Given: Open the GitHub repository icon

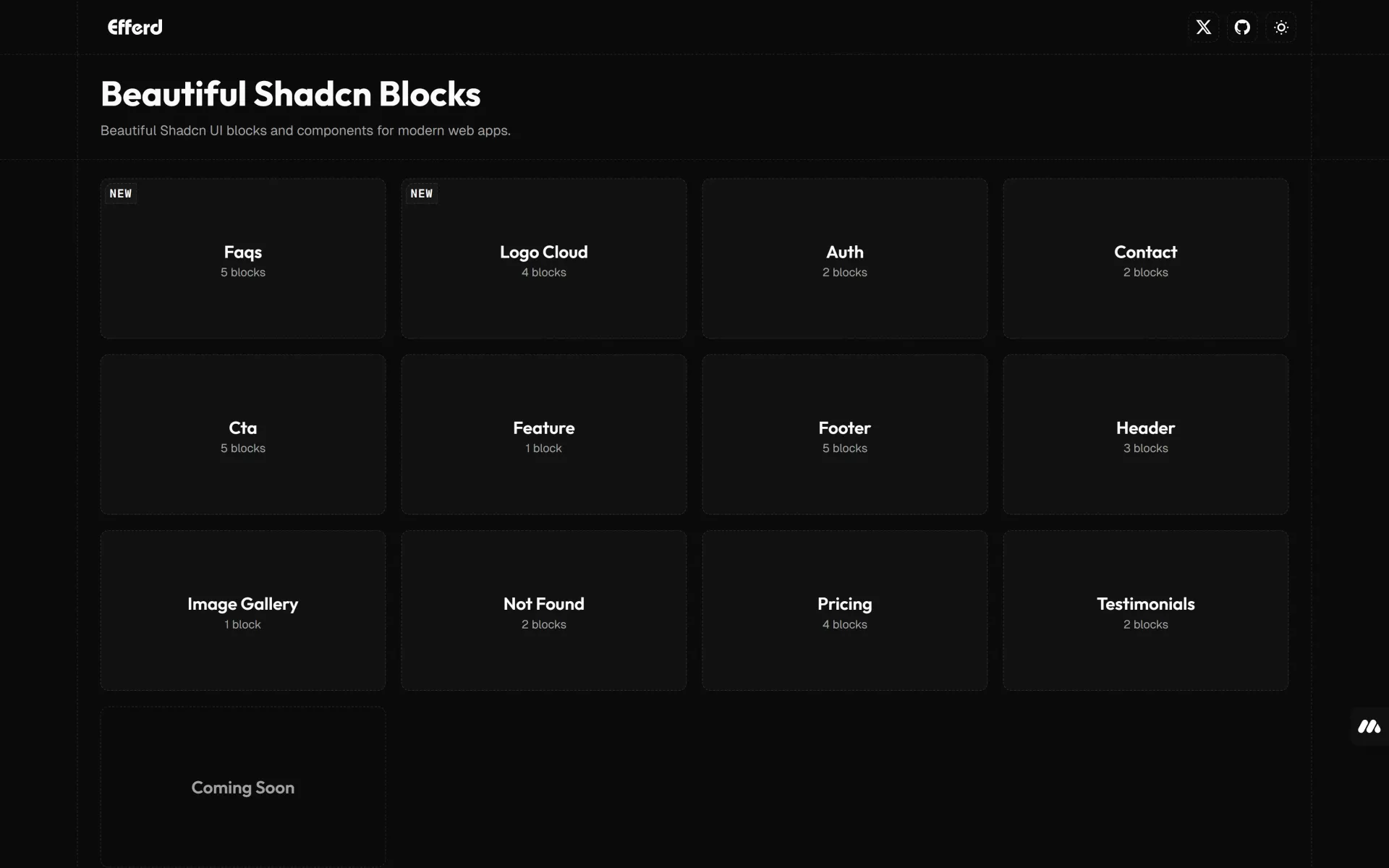Looking at the screenshot, I should click(1242, 27).
